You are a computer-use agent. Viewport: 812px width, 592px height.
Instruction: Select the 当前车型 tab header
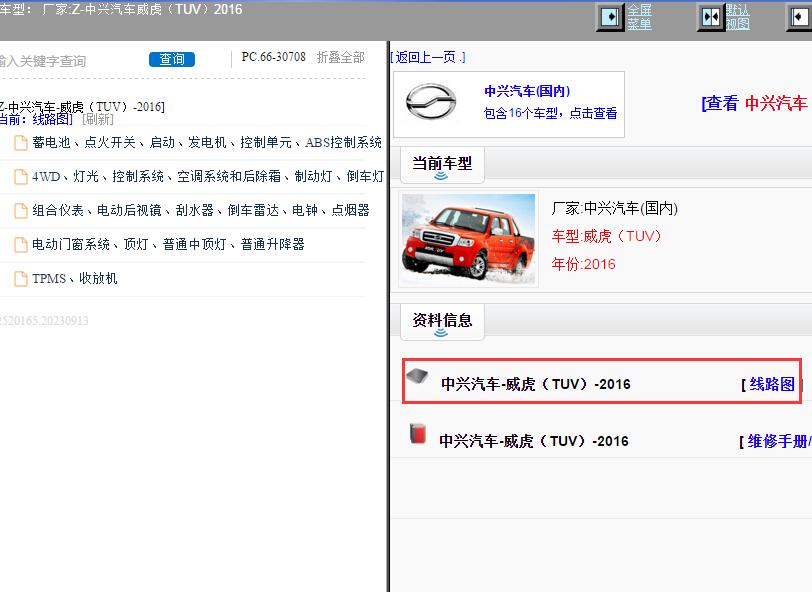pos(442,164)
